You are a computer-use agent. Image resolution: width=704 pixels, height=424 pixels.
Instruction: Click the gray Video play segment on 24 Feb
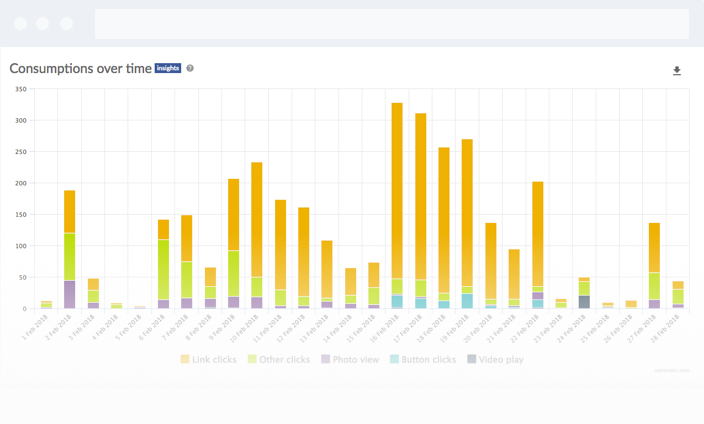tap(584, 302)
